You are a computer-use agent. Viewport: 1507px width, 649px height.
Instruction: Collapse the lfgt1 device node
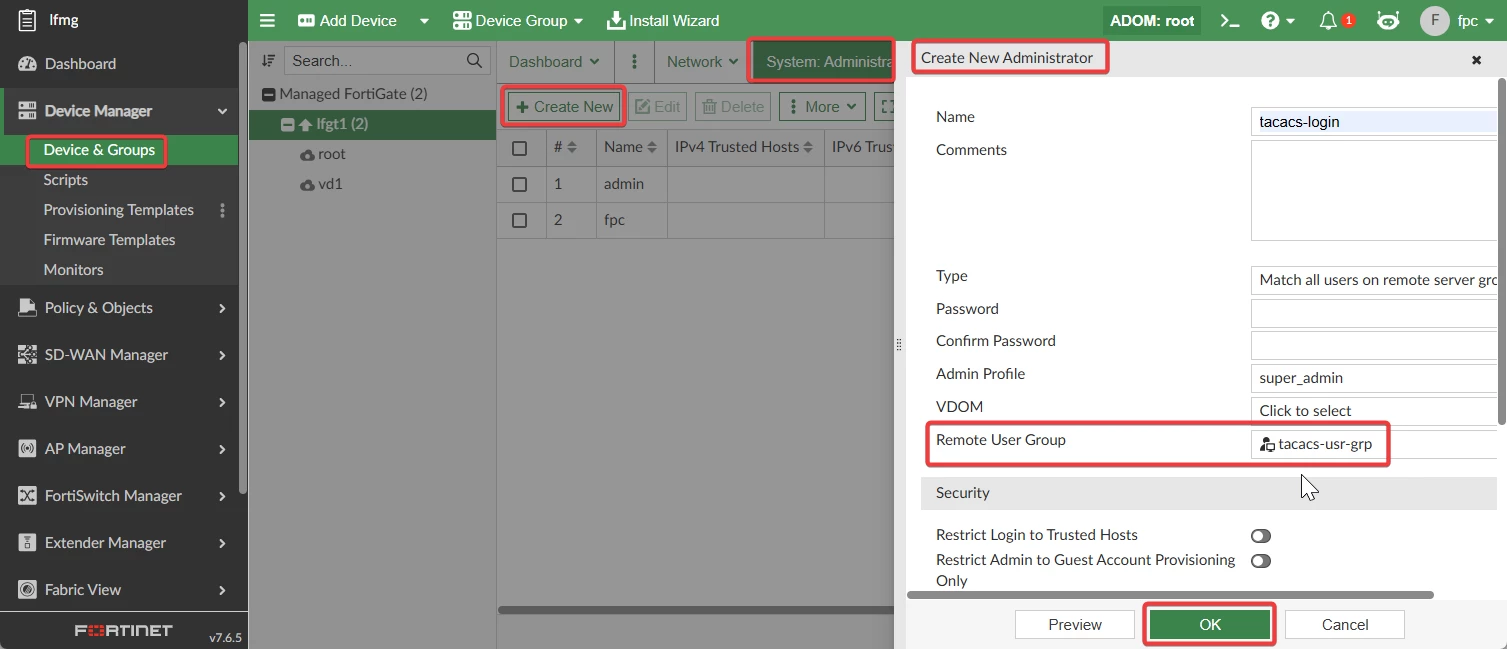288,125
